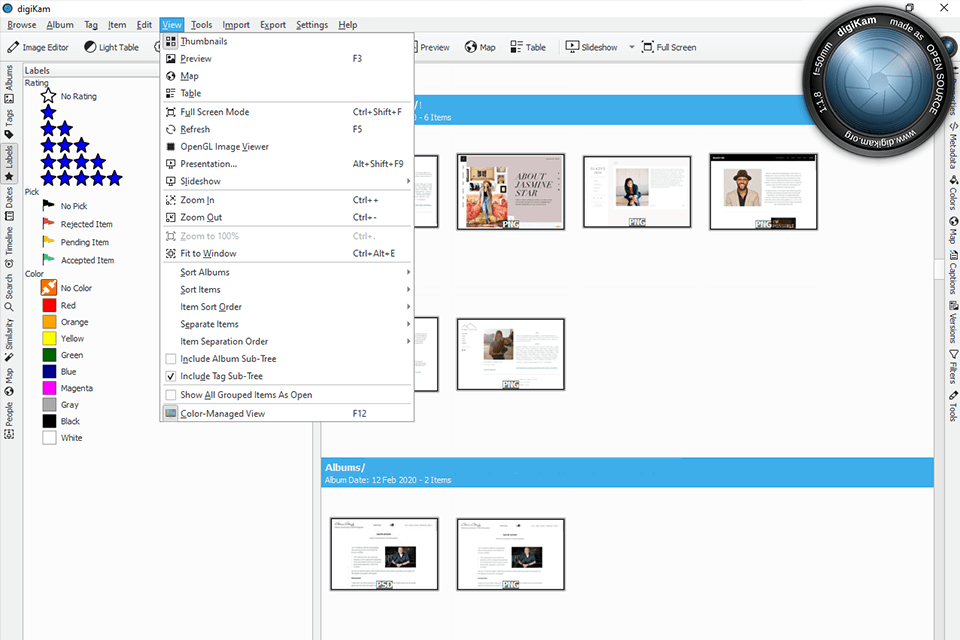Click the toolbar Full Screen button
Viewport: 960px width, 640px height.
coord(669,47)
